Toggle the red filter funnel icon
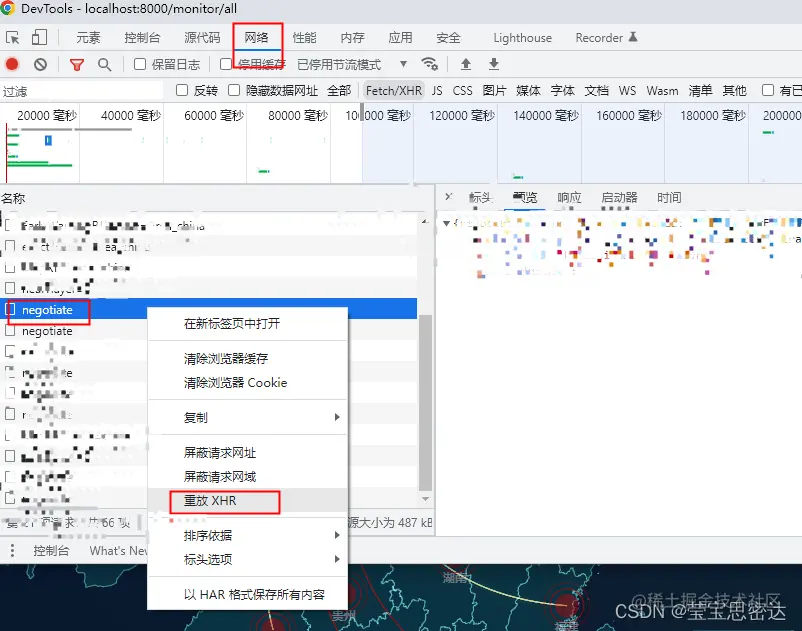Viewport: 802px width, 631px height. click(77, 64)
